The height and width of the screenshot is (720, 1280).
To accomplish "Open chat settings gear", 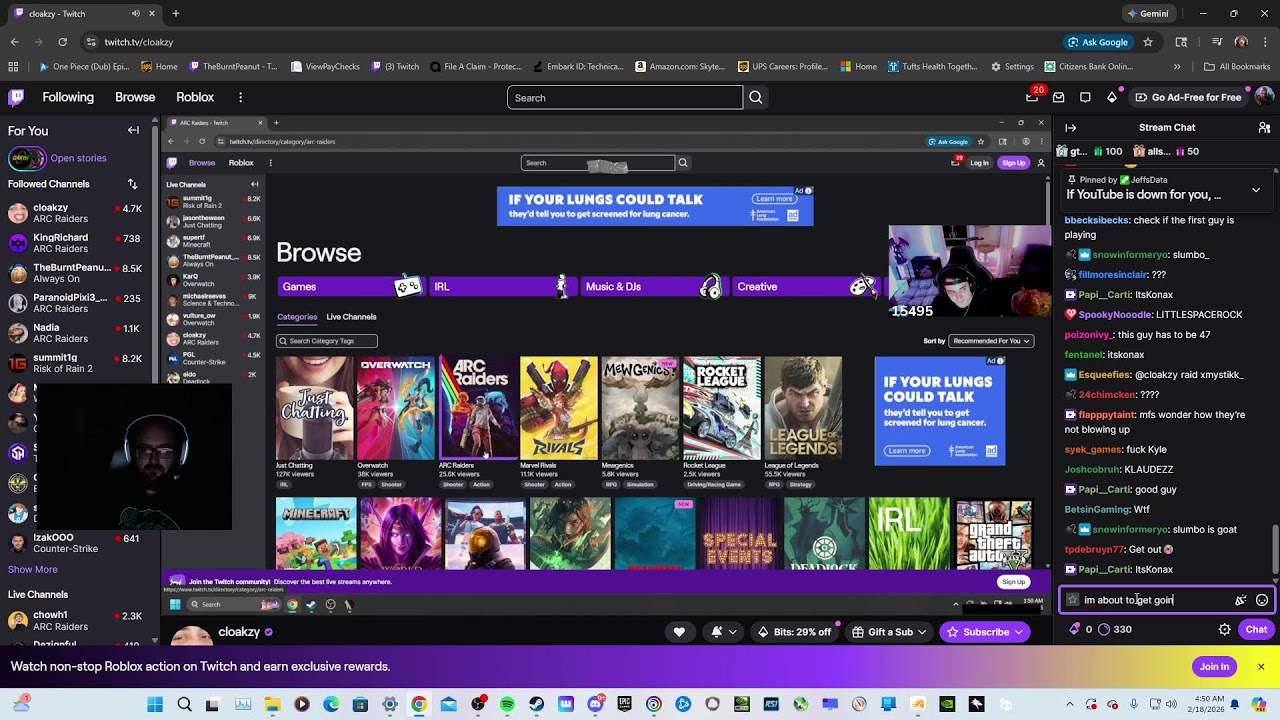I will click(x=1224, y=630).
